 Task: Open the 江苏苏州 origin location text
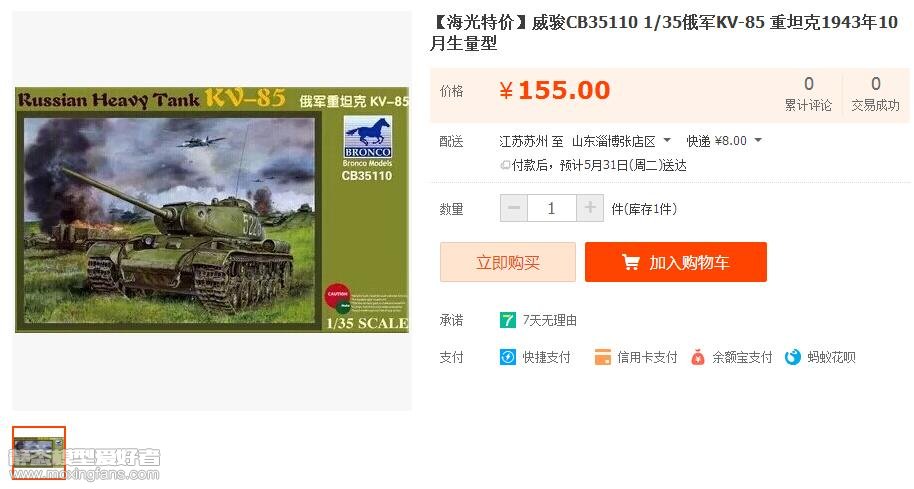click(x=523, y=141)
